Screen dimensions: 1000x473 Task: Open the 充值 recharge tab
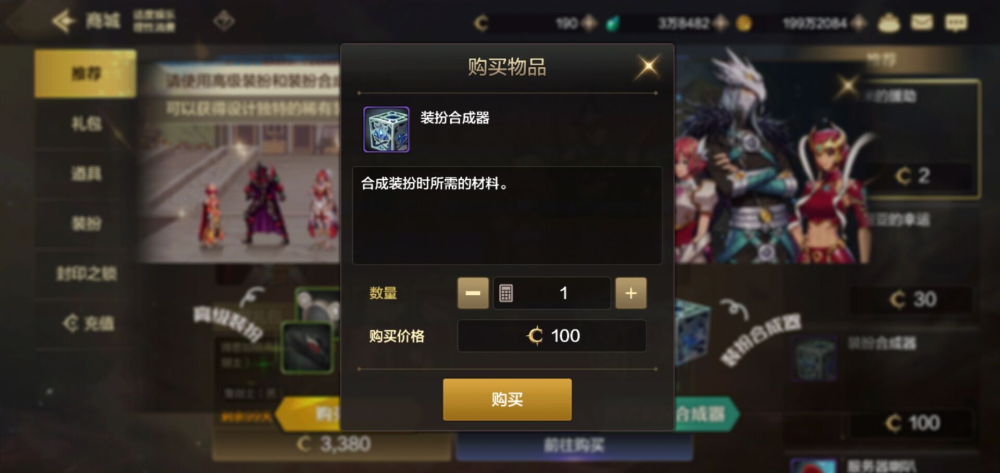85,323
